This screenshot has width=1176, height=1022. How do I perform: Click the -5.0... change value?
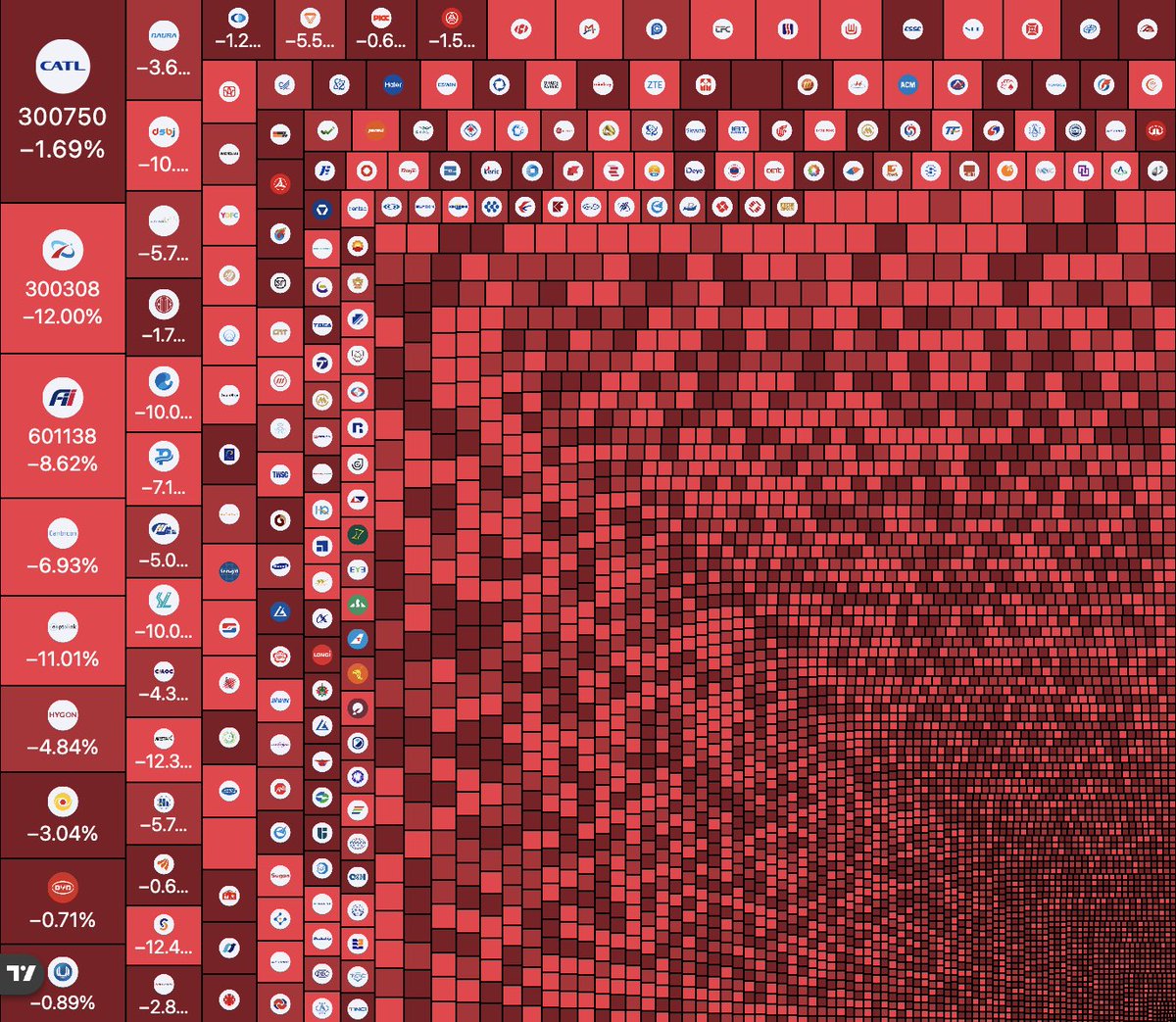(x=164, y=560)
